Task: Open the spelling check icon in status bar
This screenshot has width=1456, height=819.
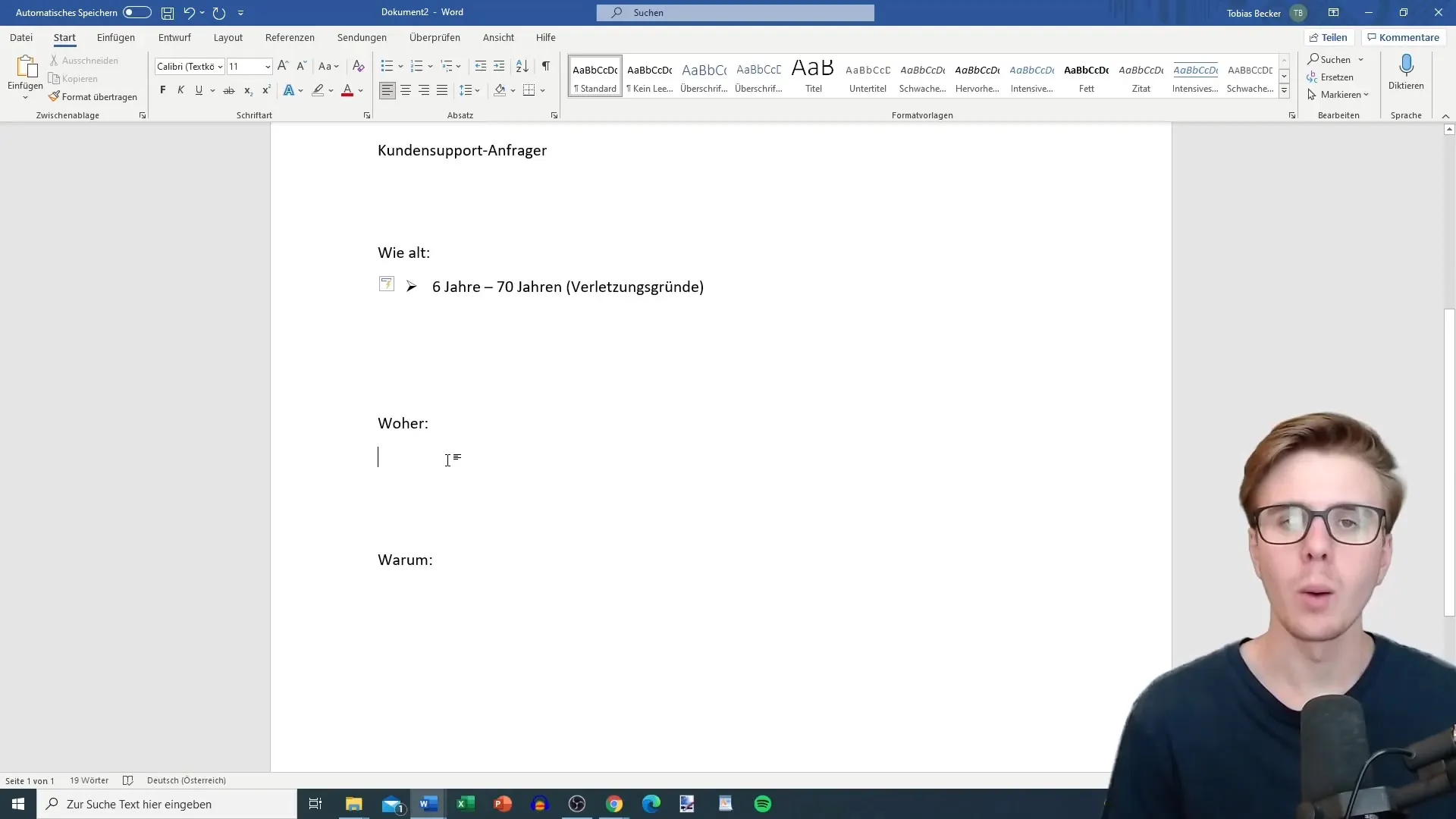Action: point(128,780)
